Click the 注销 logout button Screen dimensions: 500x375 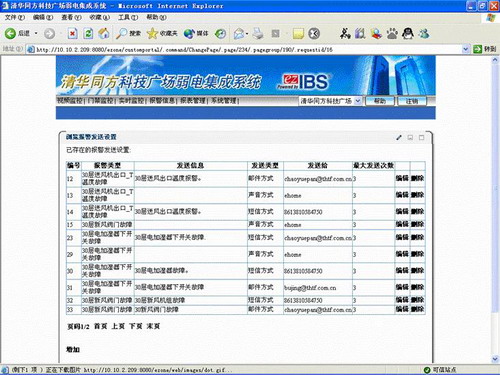click(412, 101)
